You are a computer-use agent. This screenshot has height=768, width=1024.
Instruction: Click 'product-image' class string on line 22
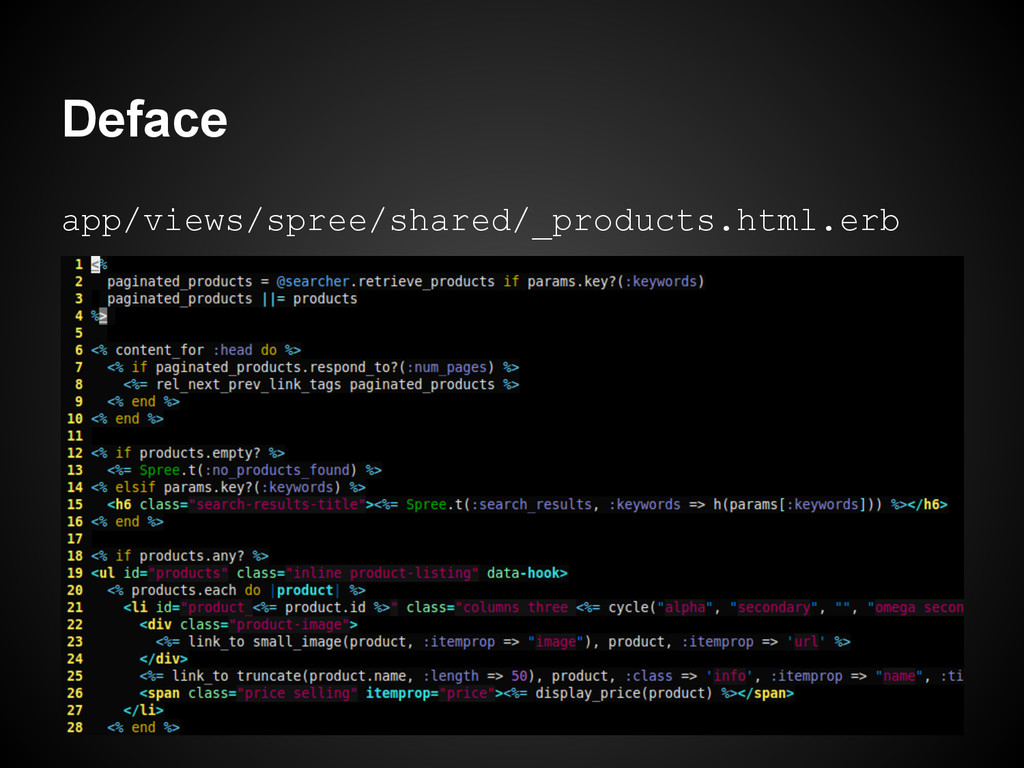click(x=289, y=624)
